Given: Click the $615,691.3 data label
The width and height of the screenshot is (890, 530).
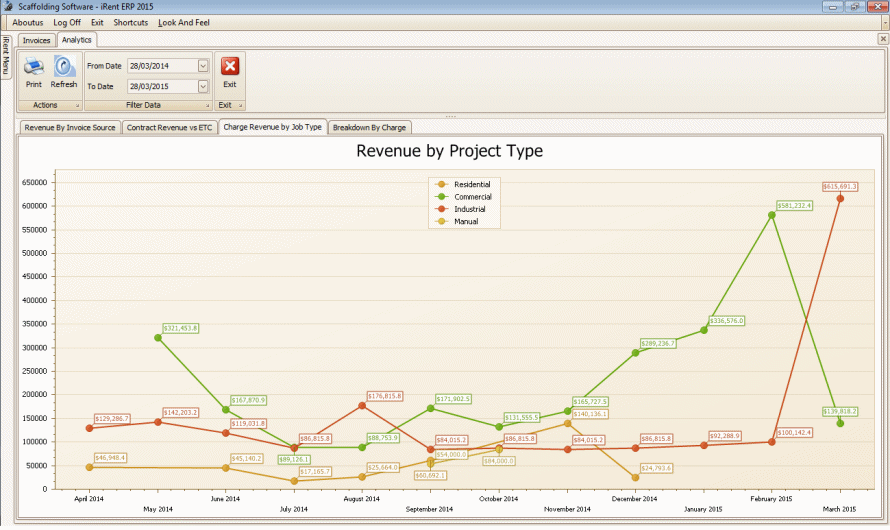Looking at the screenshot, I should coord(840,187).
